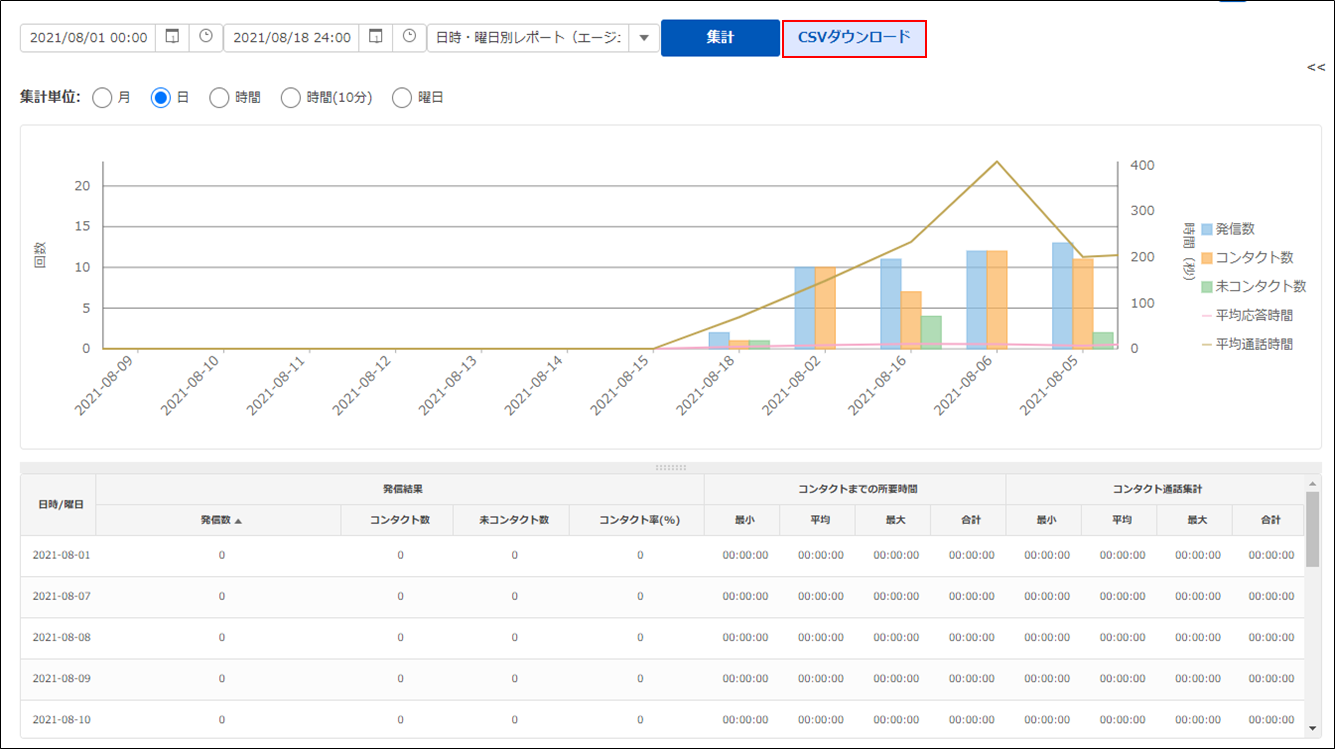Viewport: 1335px width, 749px height.
Task: Select the 月 aggregation unit
Action: [102, 98]
